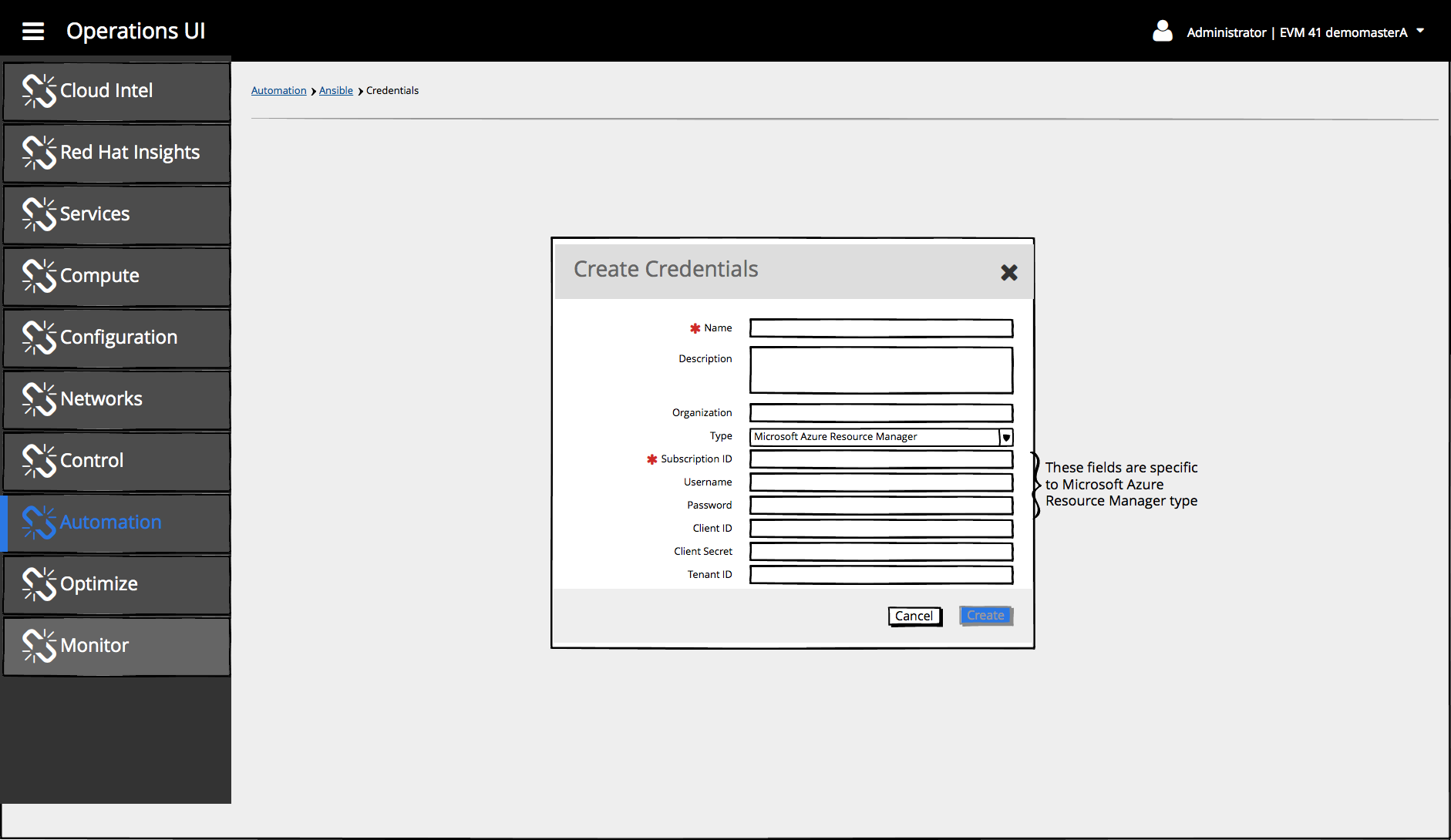Focus the Password input field
The height and width of the screenshot is (840, 1451).
point(881,506)
